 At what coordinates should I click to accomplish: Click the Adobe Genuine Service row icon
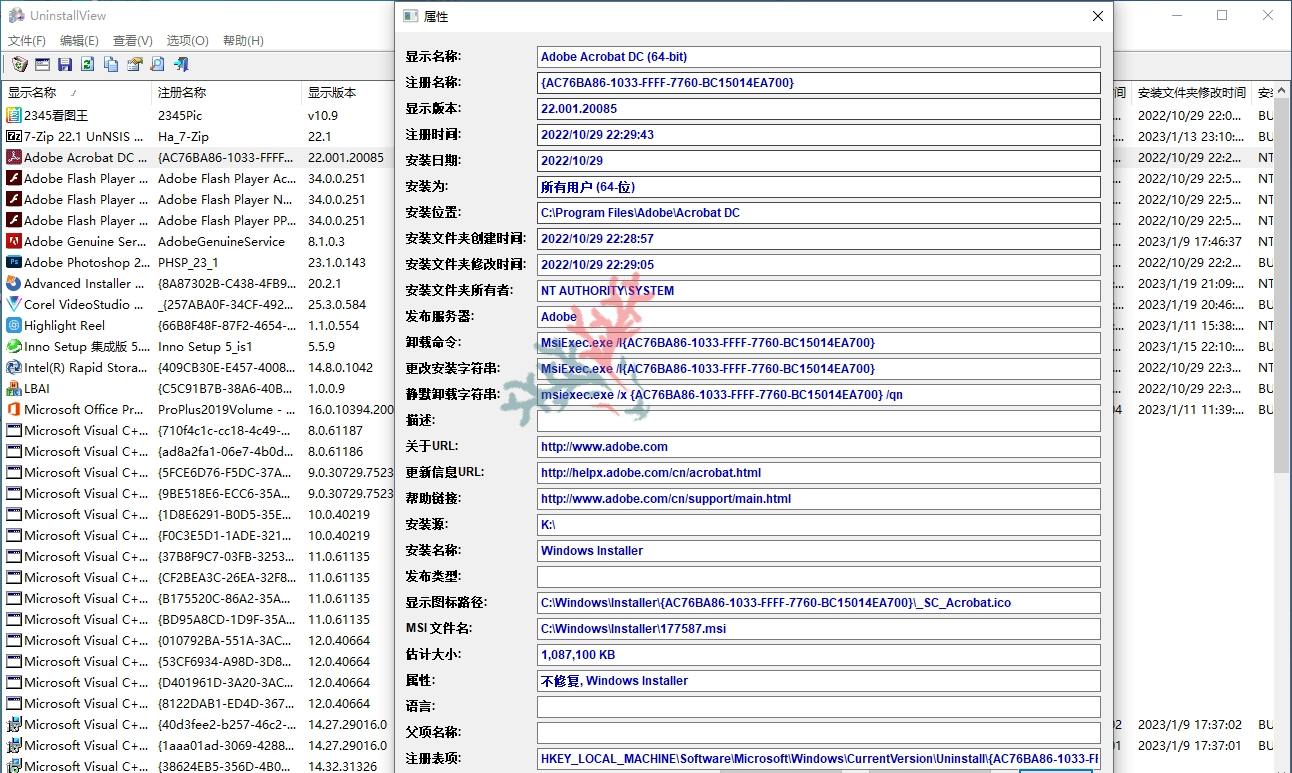click(14, 241)
